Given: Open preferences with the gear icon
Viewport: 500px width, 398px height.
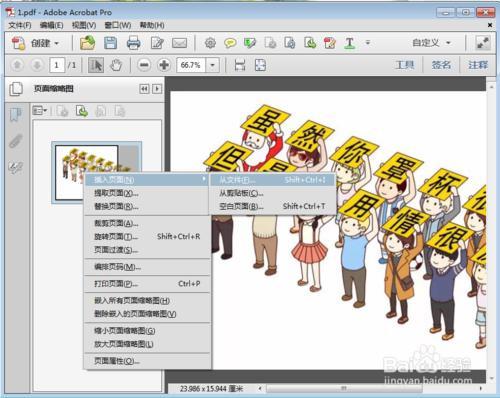Looking at the screenshot, I should click(x=210, y=43).
